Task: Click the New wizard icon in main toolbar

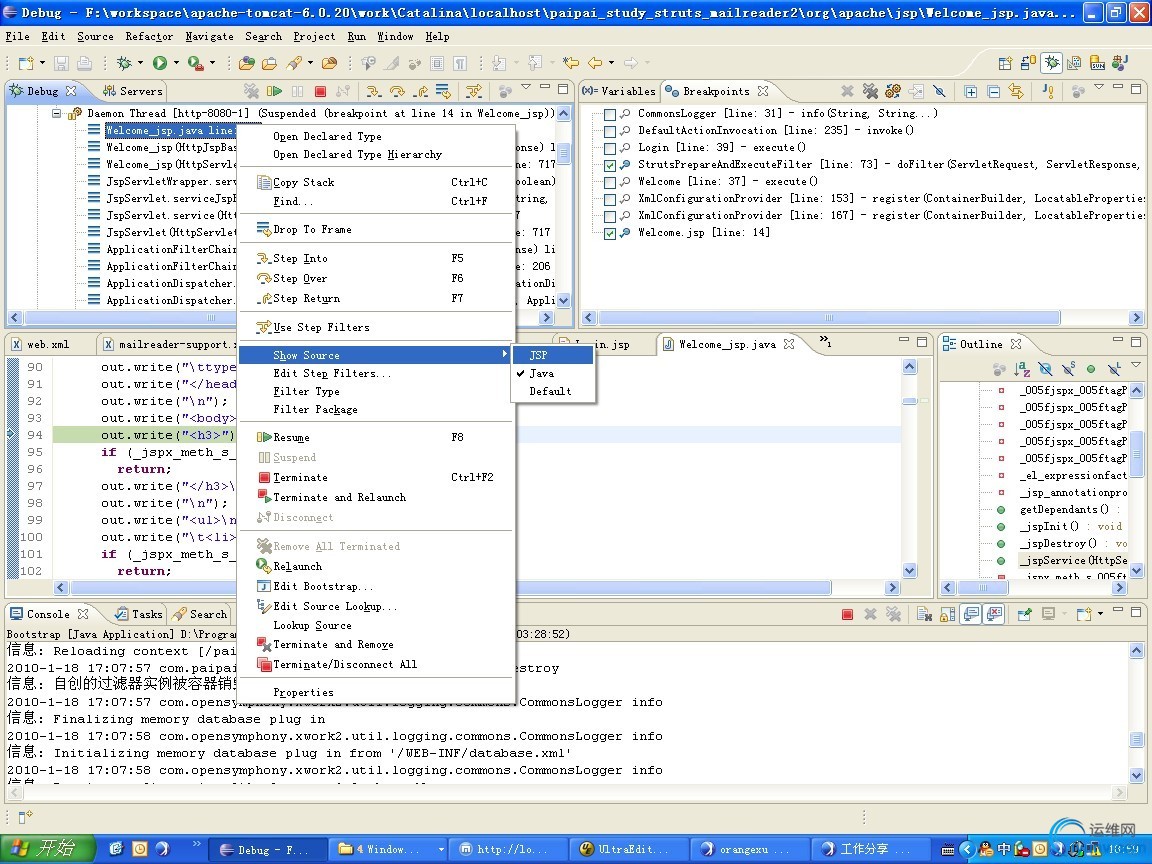Action: click(x=26, y=63)
